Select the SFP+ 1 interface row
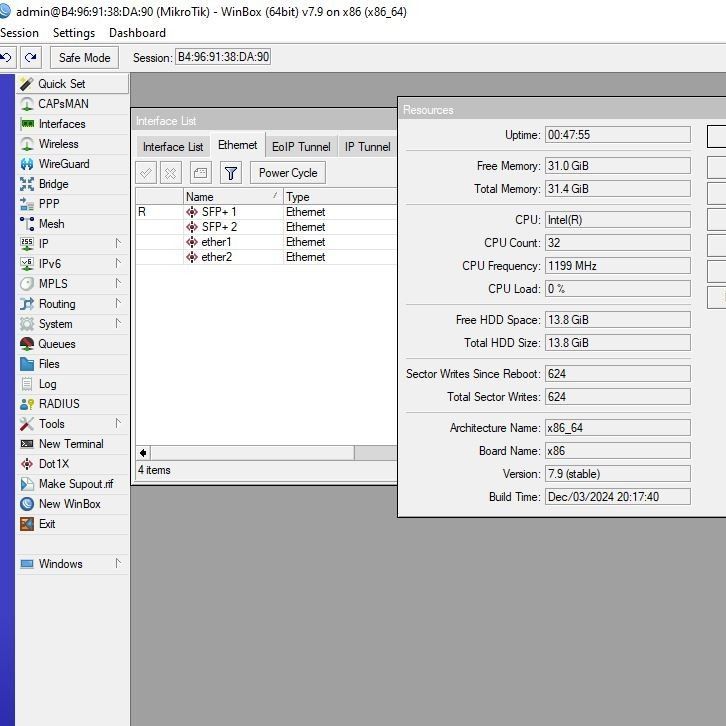 click(x=218, y=212)
